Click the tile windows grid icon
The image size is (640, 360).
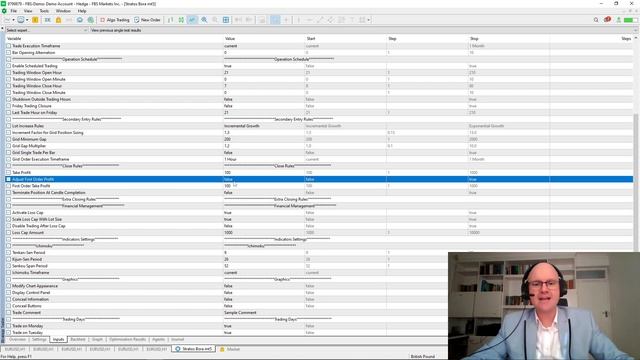(x=226, y=20)
